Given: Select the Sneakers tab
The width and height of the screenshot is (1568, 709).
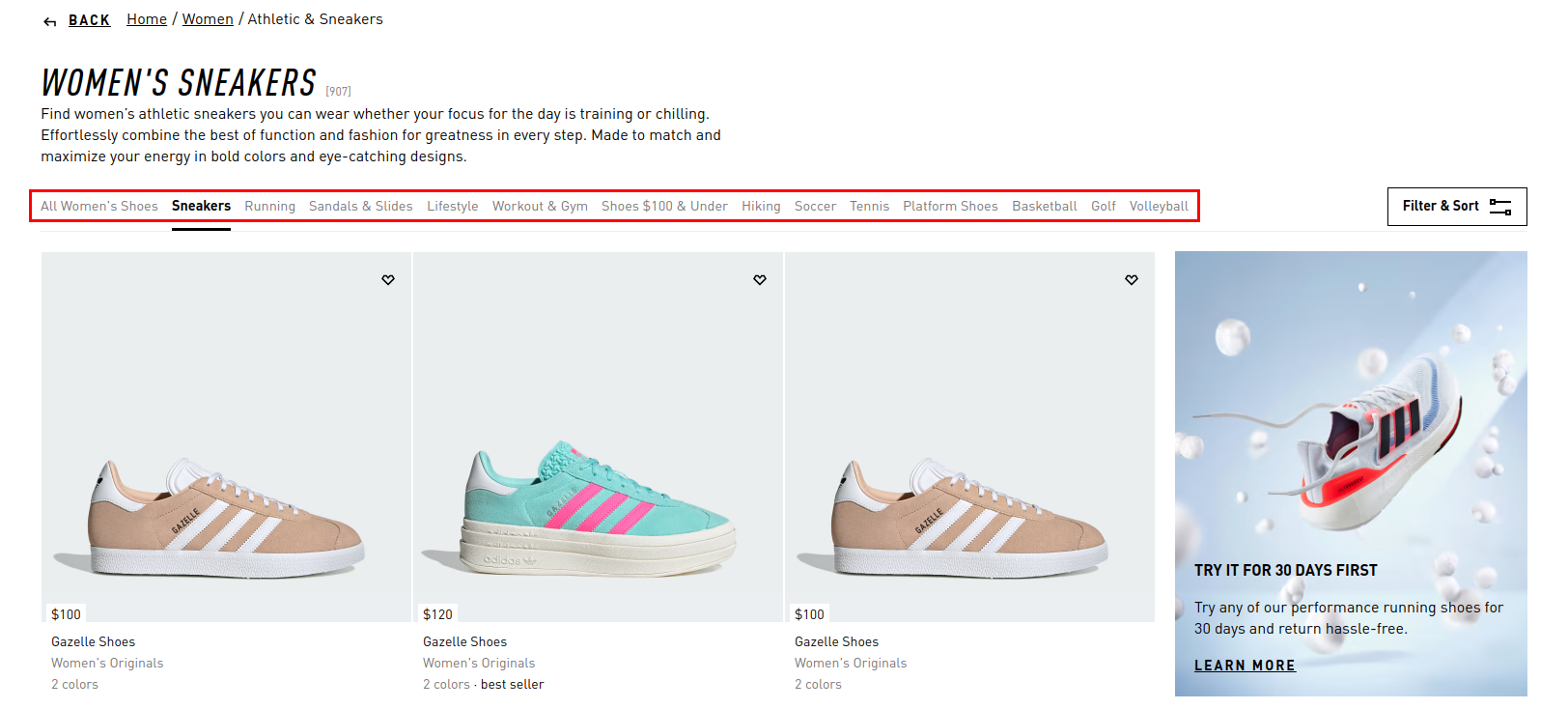Looking at the screenshot, I should (201, 206).
